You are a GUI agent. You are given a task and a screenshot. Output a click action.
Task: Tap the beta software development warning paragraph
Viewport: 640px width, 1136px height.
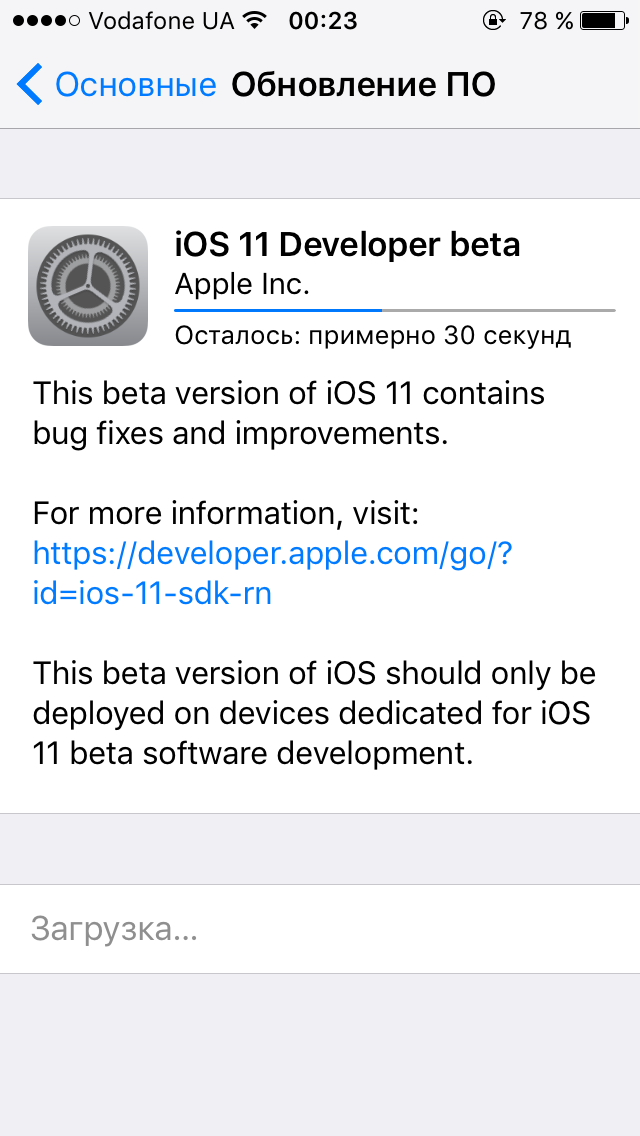313,713
